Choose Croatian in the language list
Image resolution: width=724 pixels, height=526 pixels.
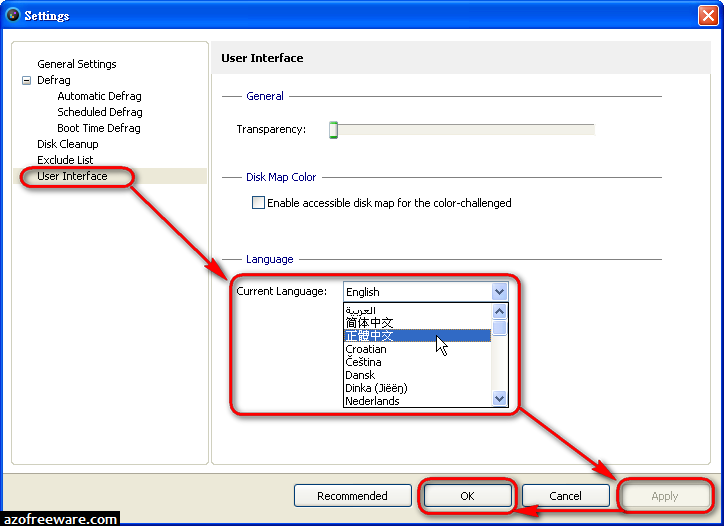point(417,349)
